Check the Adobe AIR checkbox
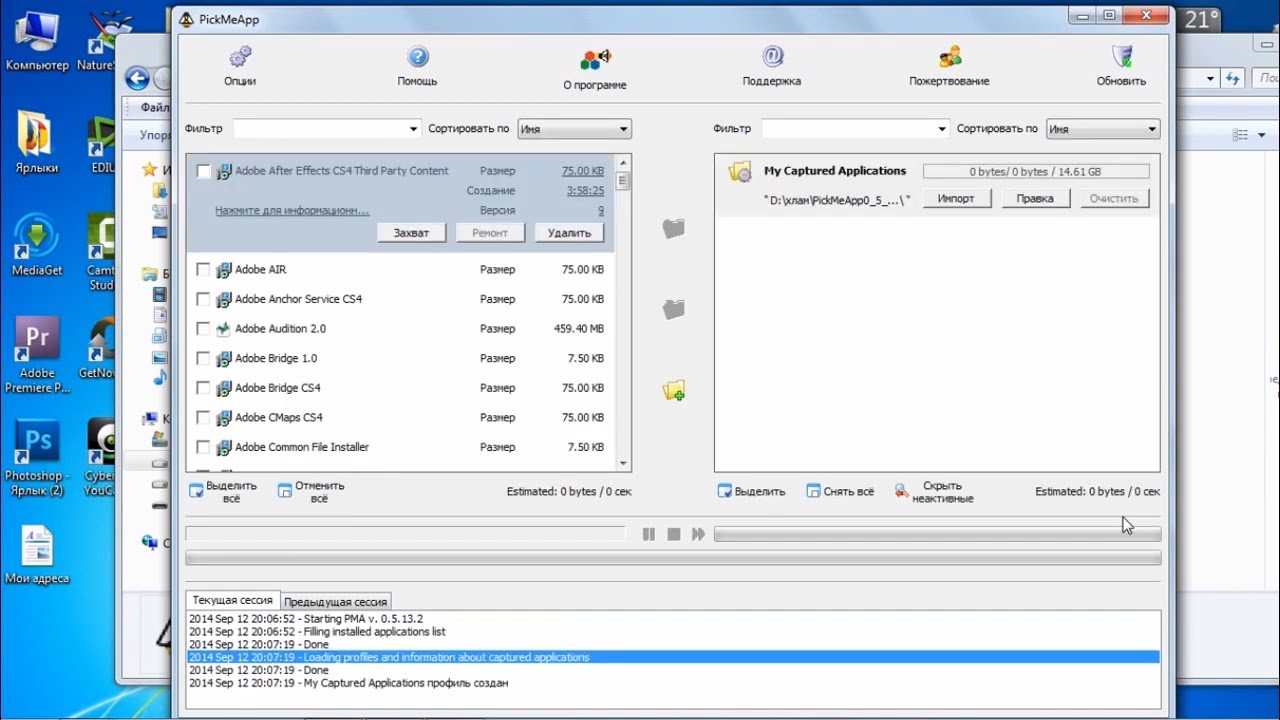The image size is (1280, 720). point(204,270)
